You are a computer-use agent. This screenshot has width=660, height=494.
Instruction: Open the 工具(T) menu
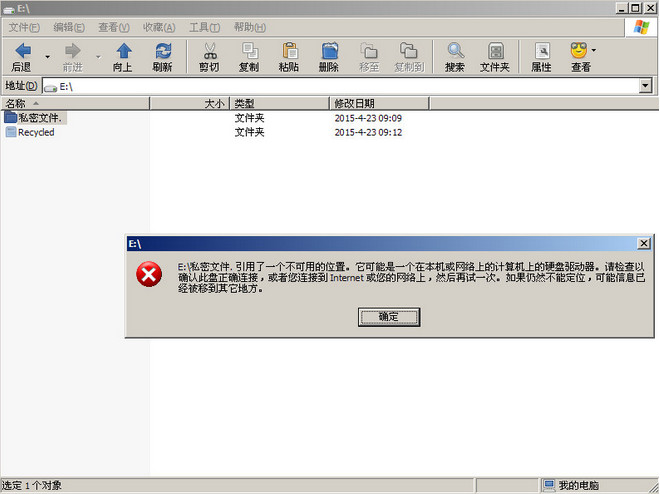click(205, 27)
